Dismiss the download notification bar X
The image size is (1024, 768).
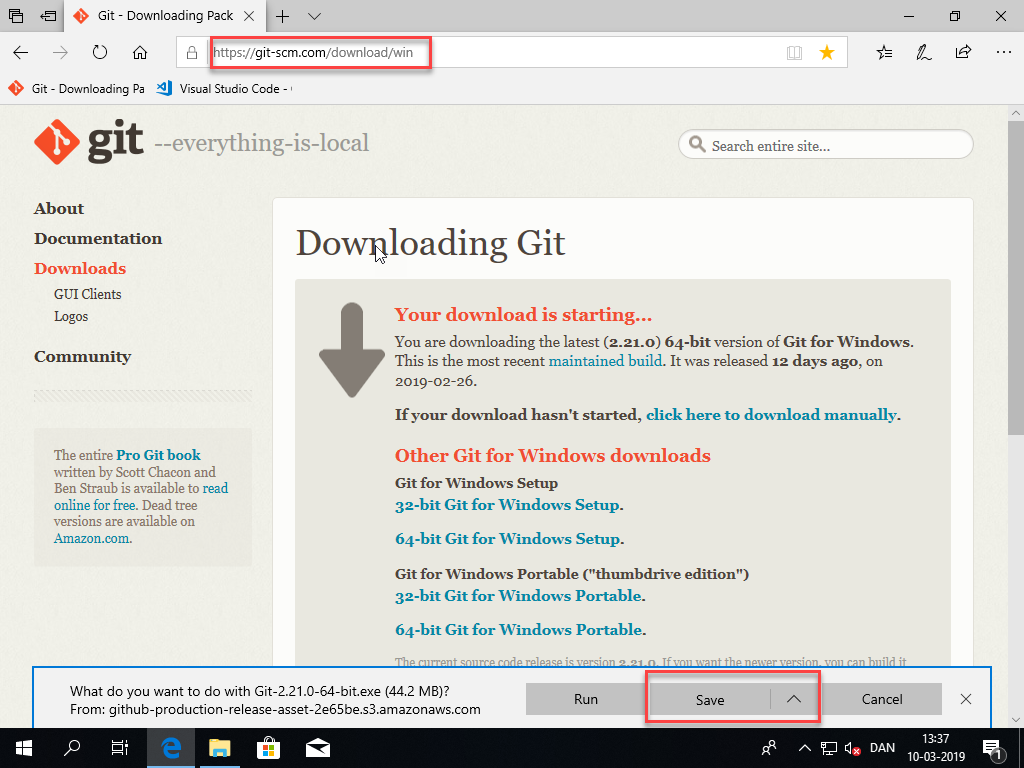(x=966, y=699)
